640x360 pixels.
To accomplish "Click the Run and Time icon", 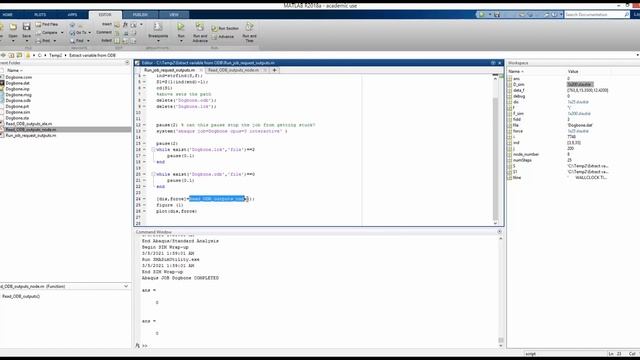I will point(249,27).
